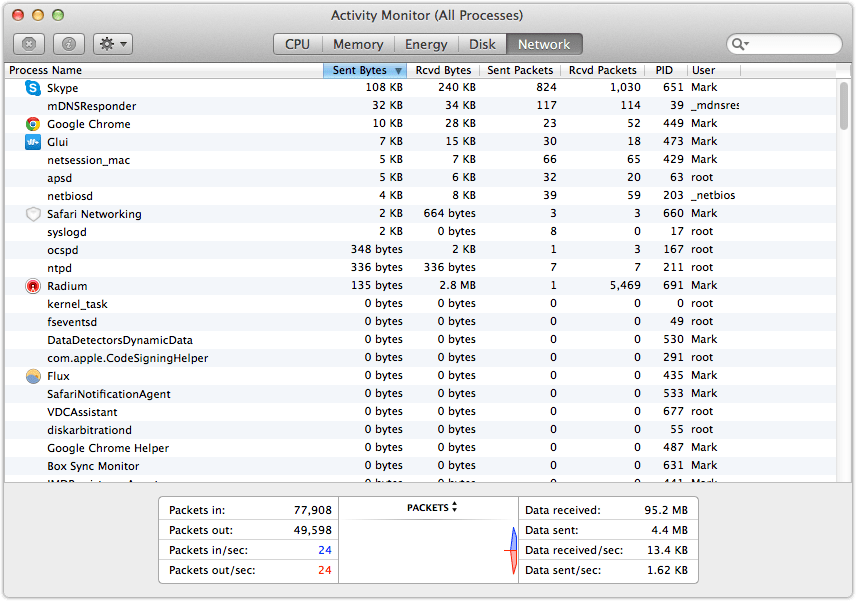The width and height of the screenshot is (856, 601).
Task: Sort by Rcvd Packets column
Action: pyautogui.click(x=602, y=70)
